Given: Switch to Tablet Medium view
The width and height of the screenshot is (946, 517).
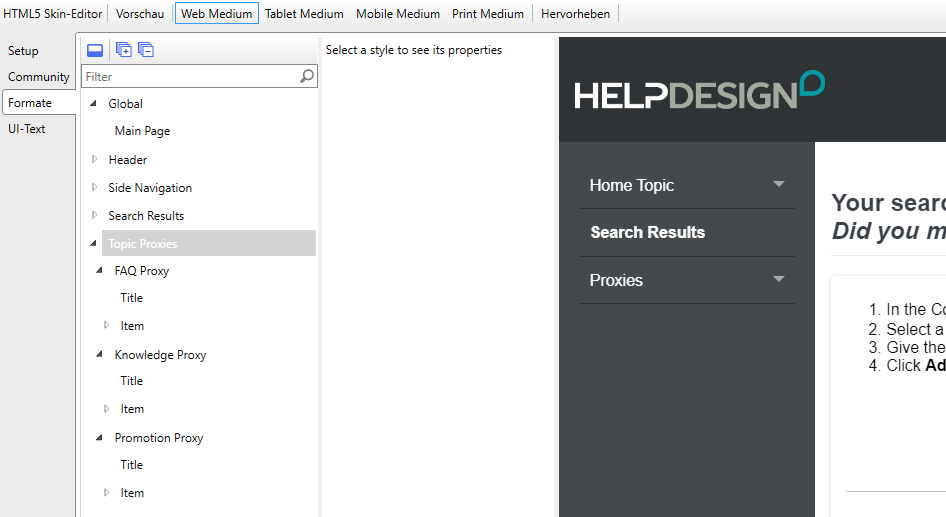Looking at the screenshot, I should pyautogui.click(x=304, y=14).
